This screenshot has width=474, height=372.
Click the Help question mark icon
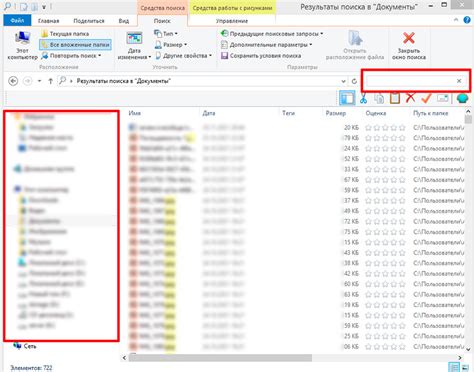[x=467, y=20]
